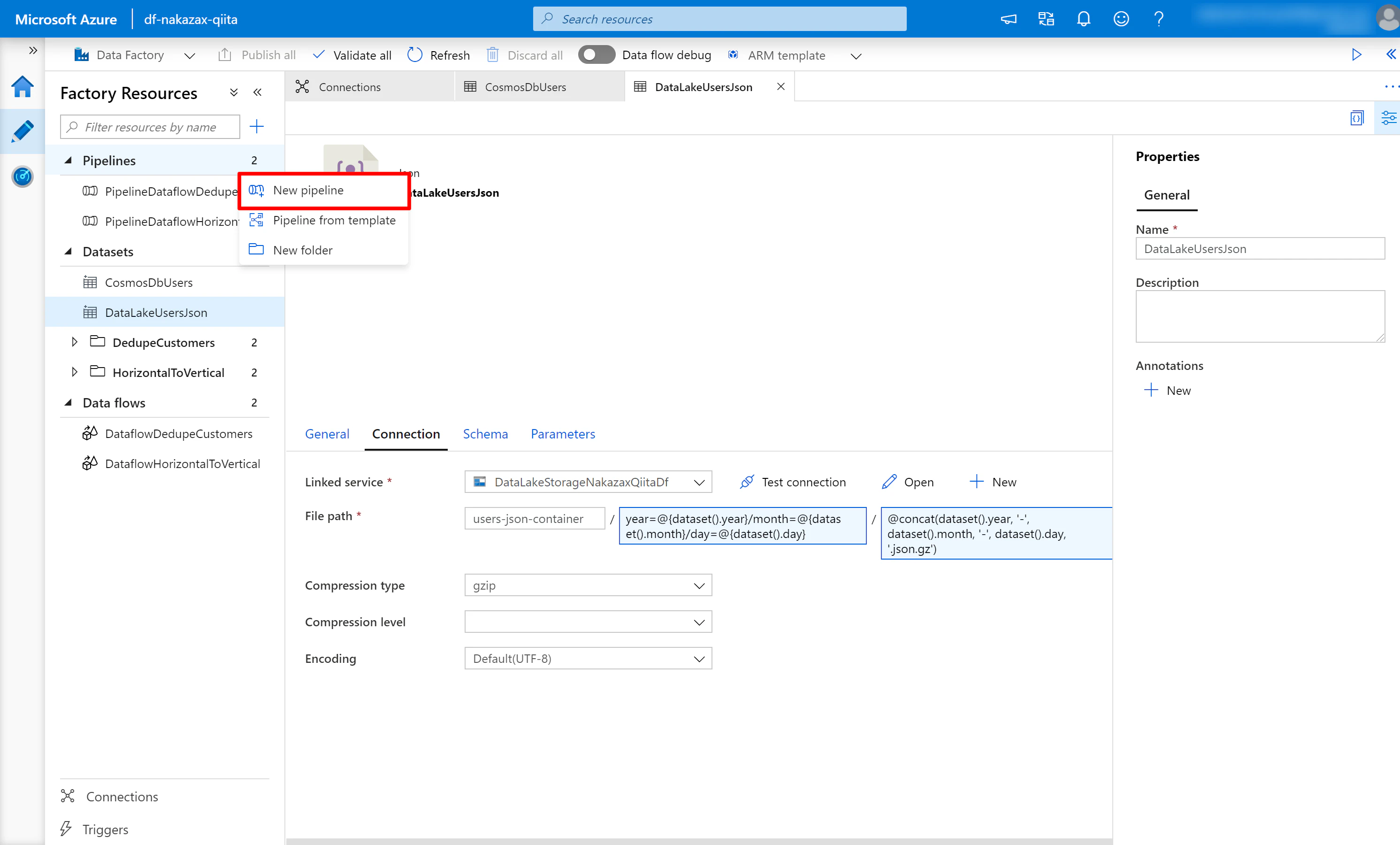Collapse the Factory Resources panel

coord(257,92)
